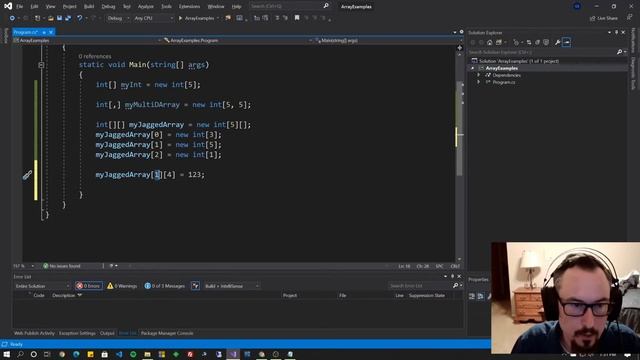Open the Build + IntelliSense dropdown
The height and width of the screenshot is (360, 640).
tap(231, 286)
